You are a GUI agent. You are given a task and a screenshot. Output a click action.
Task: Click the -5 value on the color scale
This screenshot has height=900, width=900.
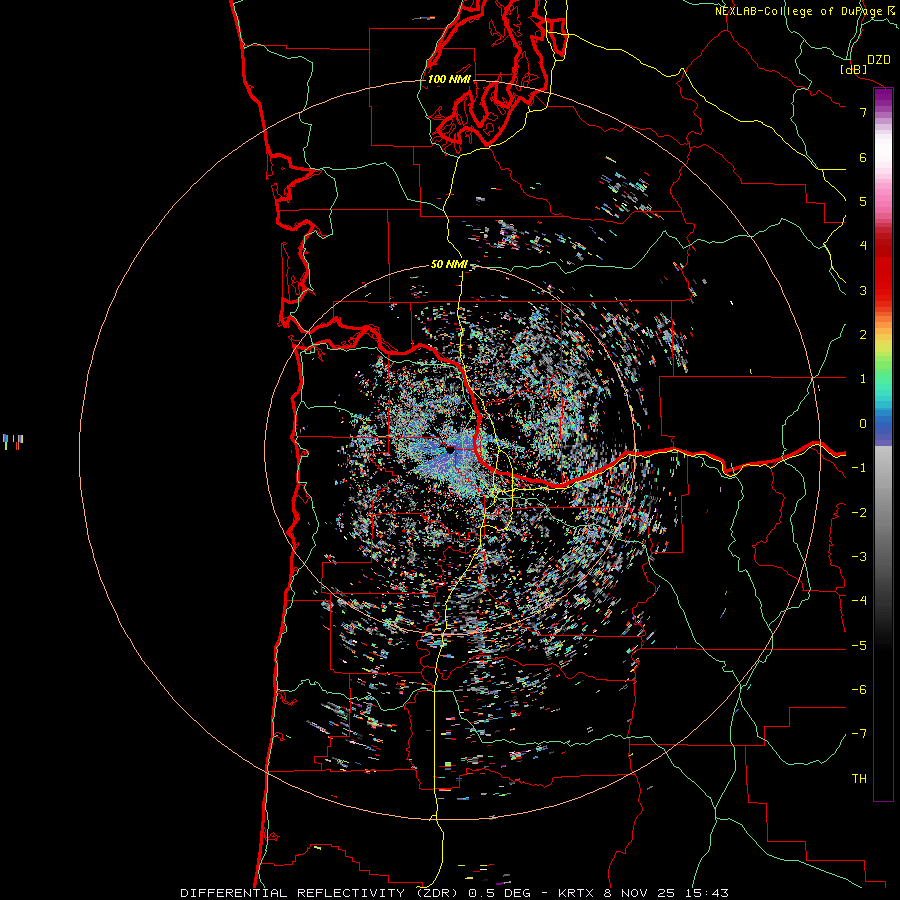click(859, 646)
